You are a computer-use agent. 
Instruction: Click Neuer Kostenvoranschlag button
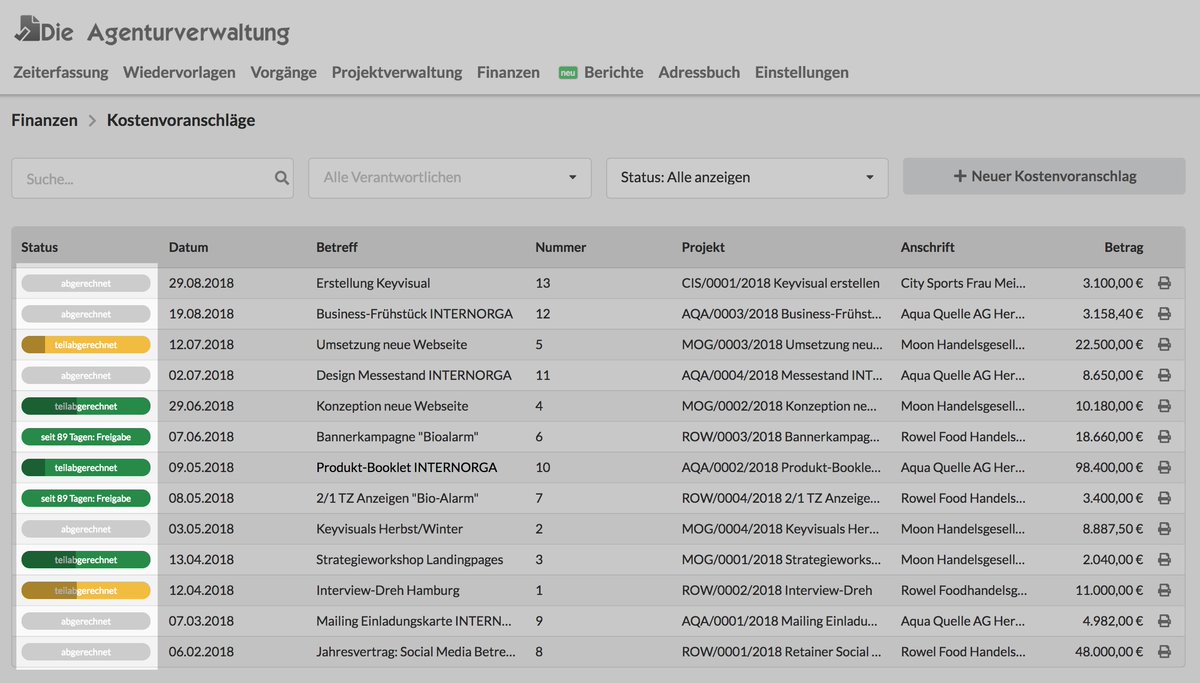[x=1044, y=176]
